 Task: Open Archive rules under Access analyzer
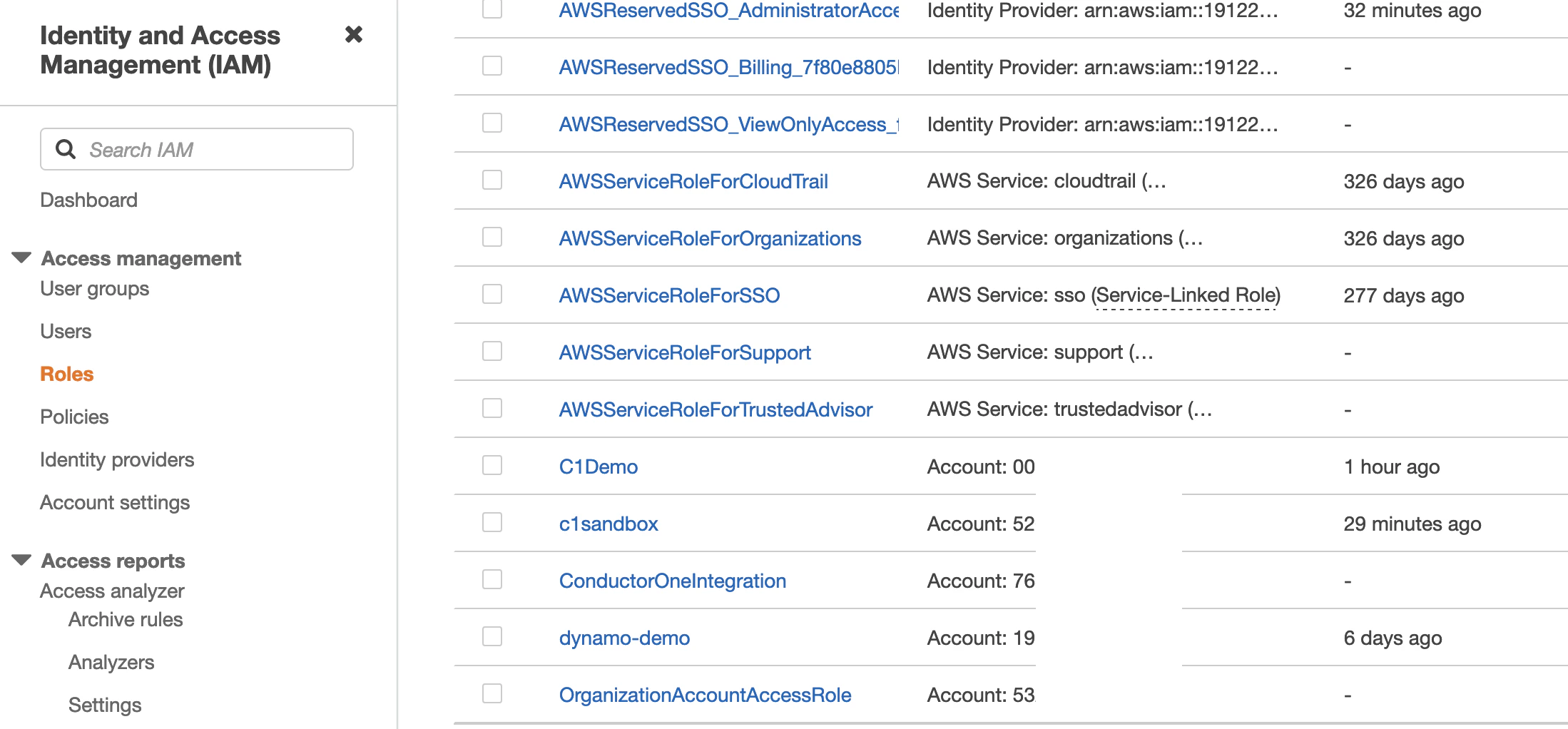click(x=126, y=619)
